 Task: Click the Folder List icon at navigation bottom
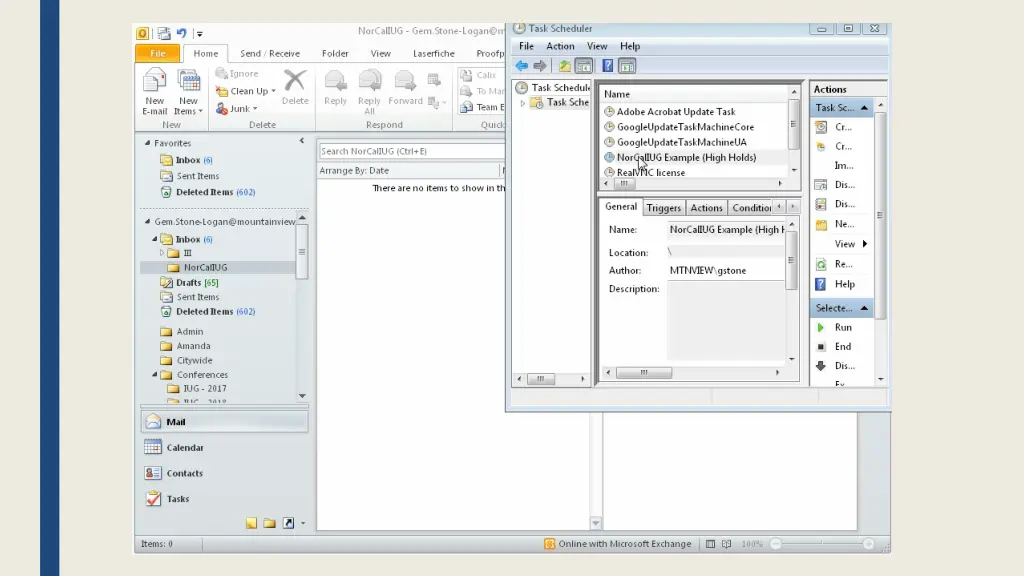pyautogui.click(x=270, y=523)
